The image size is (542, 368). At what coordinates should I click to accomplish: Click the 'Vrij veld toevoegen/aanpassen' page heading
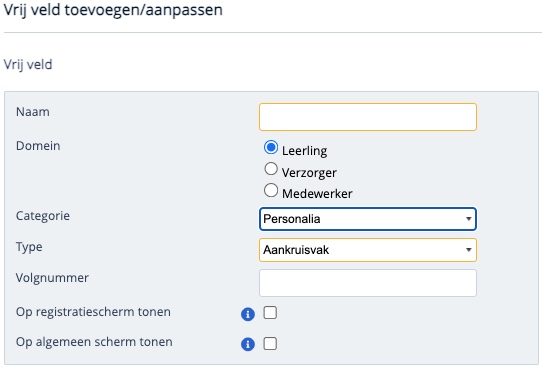click(113, 10)
